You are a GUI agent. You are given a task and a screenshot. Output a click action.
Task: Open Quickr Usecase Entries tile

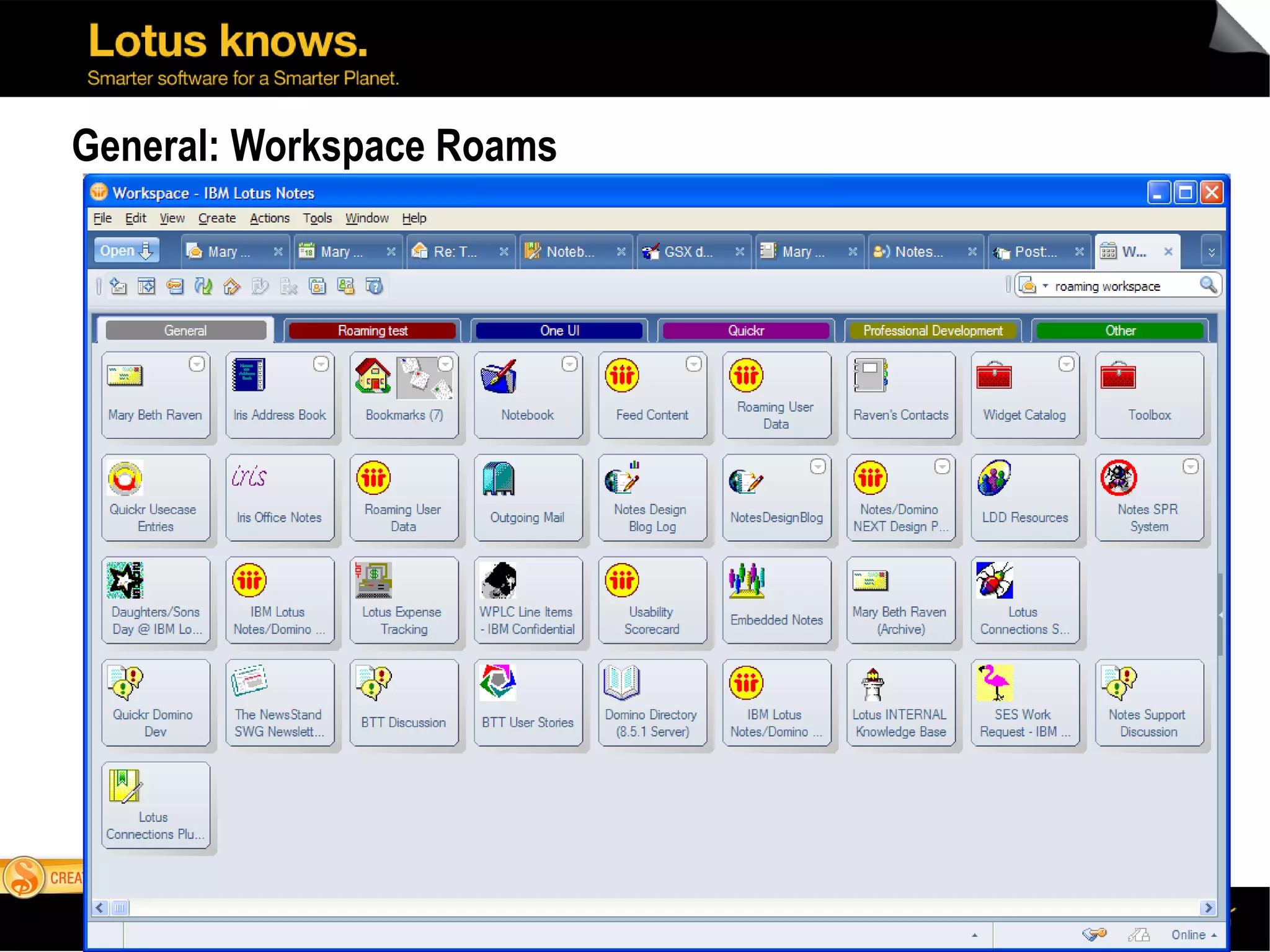pos(156,497)
